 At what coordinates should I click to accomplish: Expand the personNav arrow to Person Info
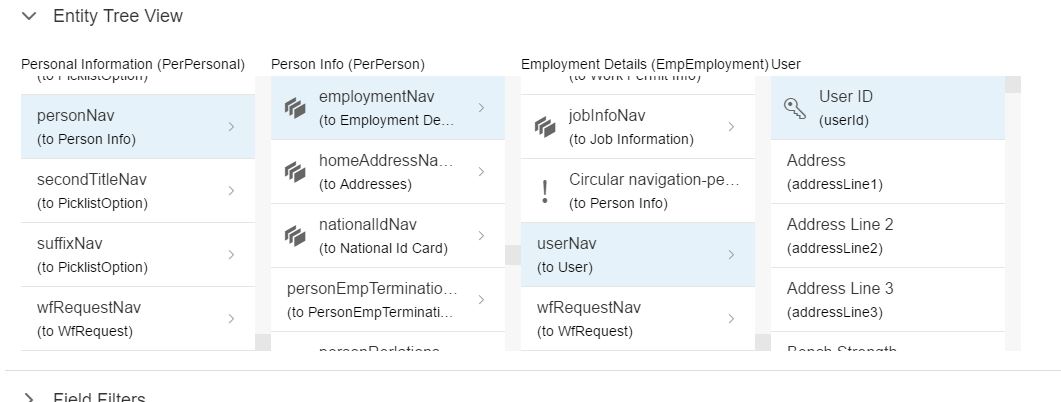231,127
